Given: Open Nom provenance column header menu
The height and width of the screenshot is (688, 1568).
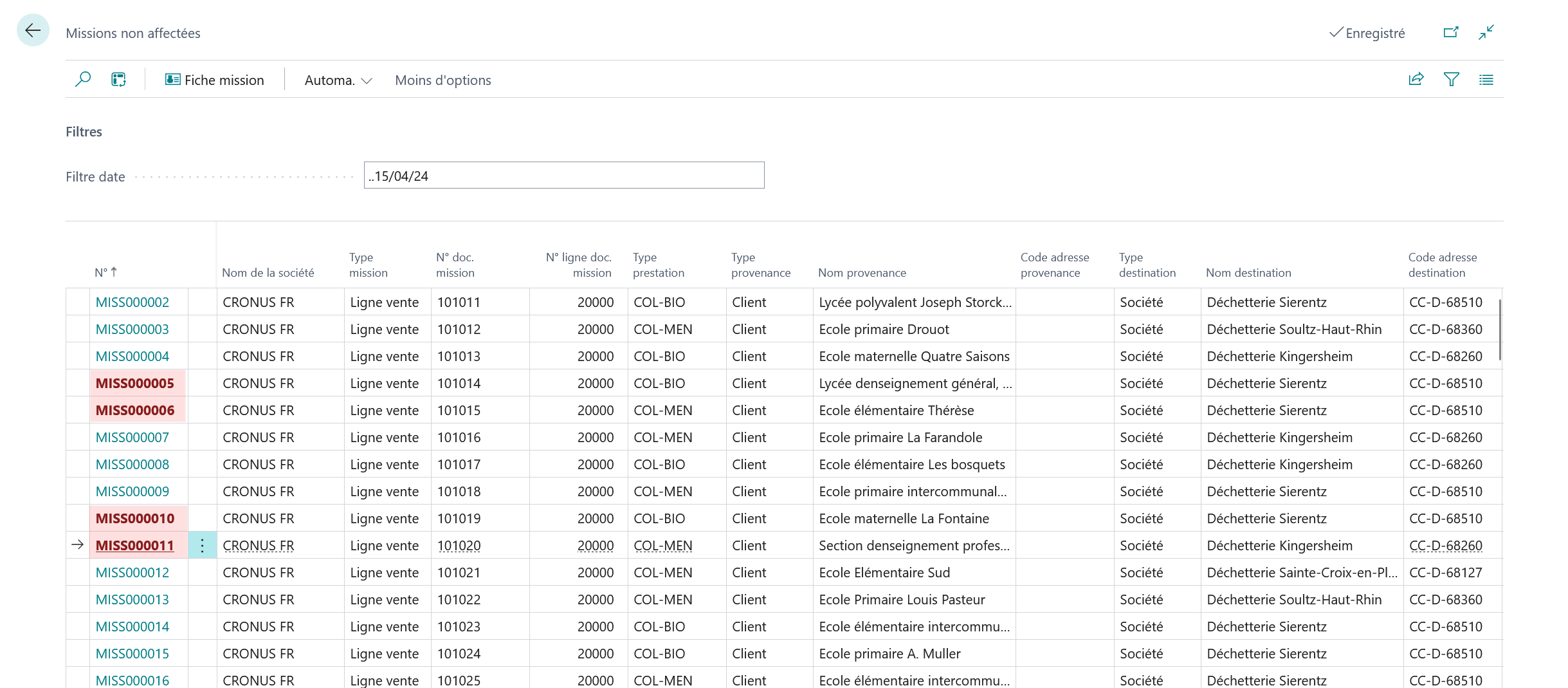Looking at the screenshot, I should pyautogui.click(x=862, y=273).
